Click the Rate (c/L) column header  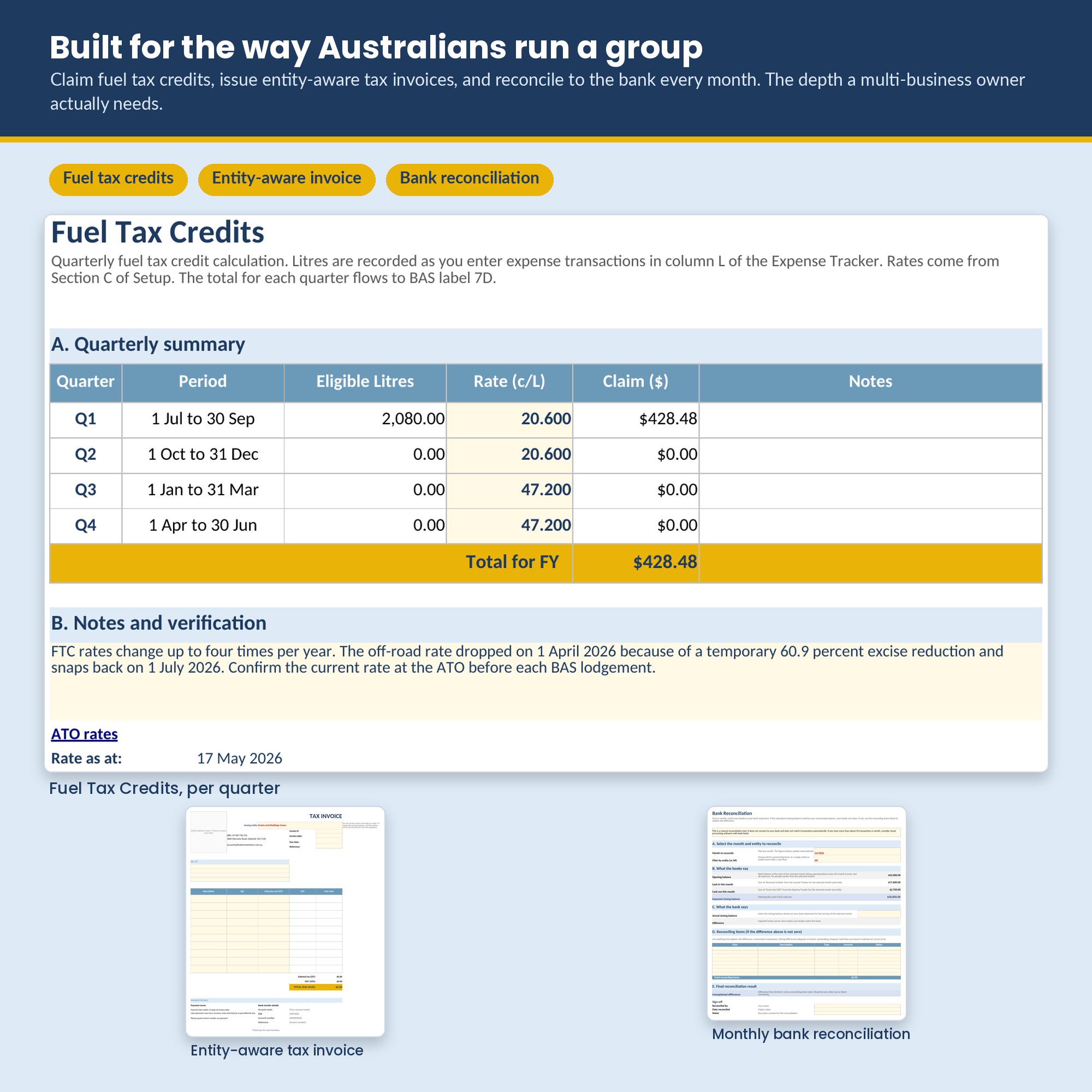[509, 382]
